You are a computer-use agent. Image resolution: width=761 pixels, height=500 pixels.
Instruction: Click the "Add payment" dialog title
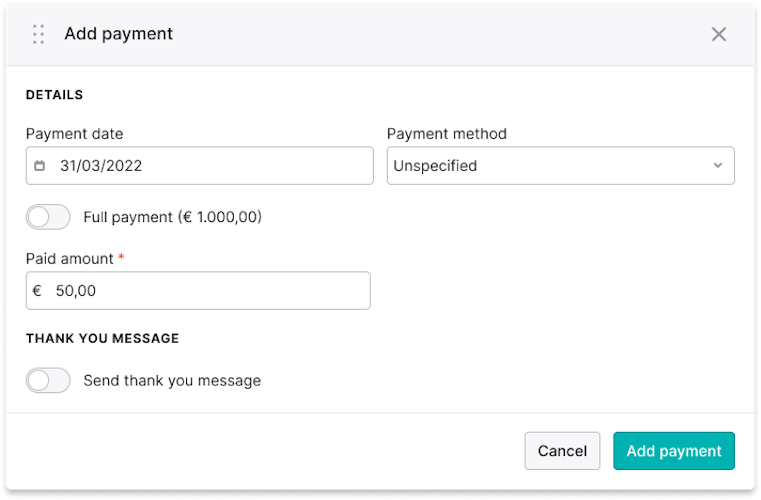[x=118, y=34]
